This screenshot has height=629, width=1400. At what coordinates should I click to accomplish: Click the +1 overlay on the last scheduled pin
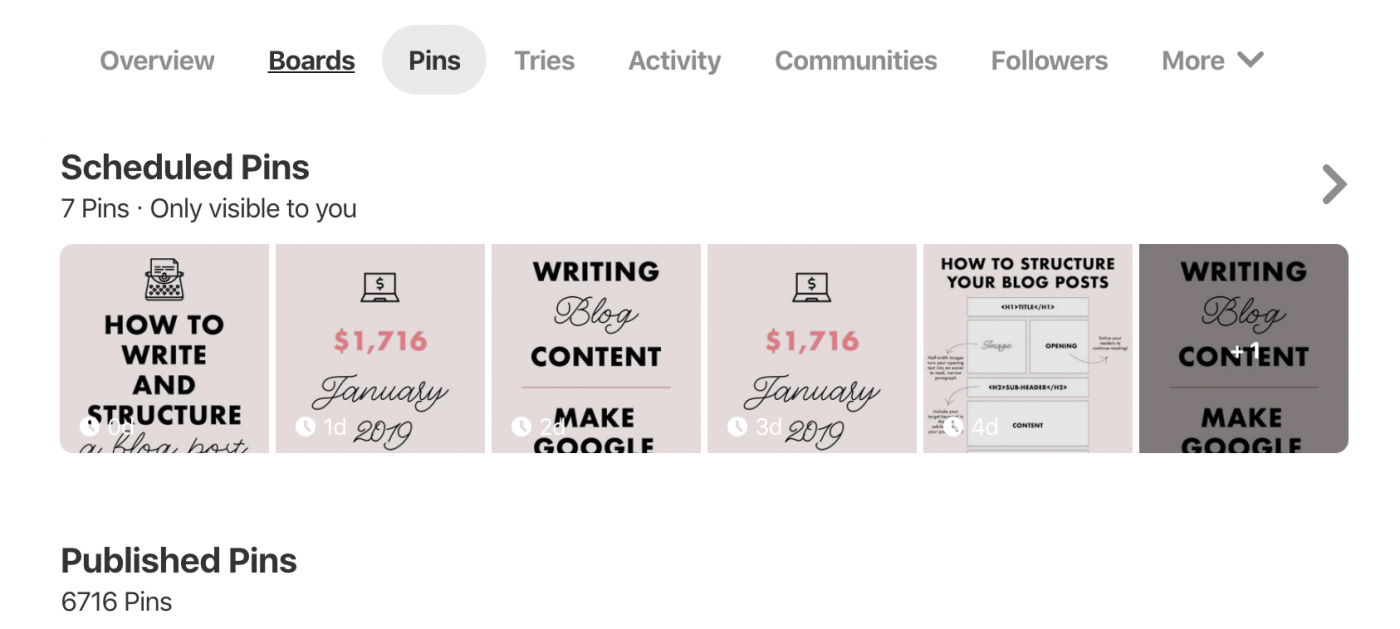tap(1247, 350)
